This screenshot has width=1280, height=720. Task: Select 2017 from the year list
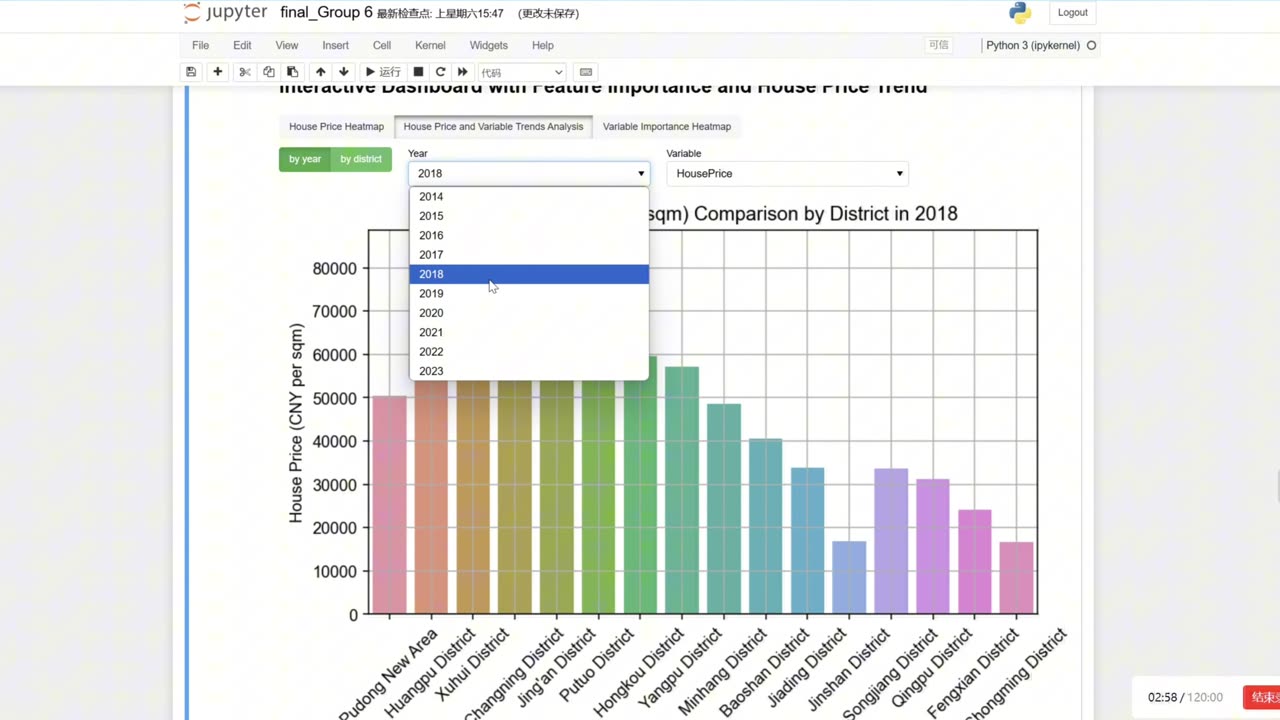pos(529,254)
